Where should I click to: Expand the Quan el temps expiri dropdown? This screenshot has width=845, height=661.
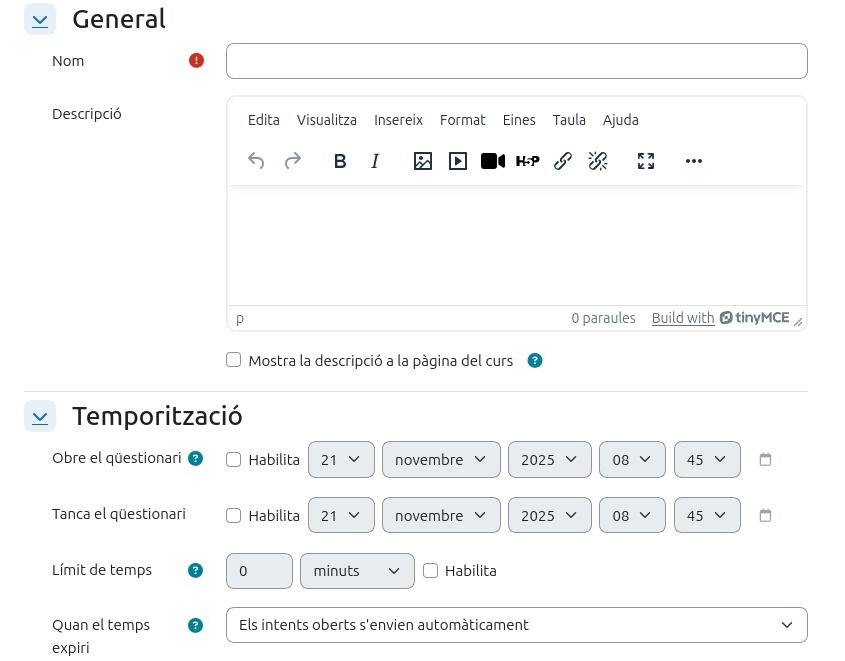516,625
